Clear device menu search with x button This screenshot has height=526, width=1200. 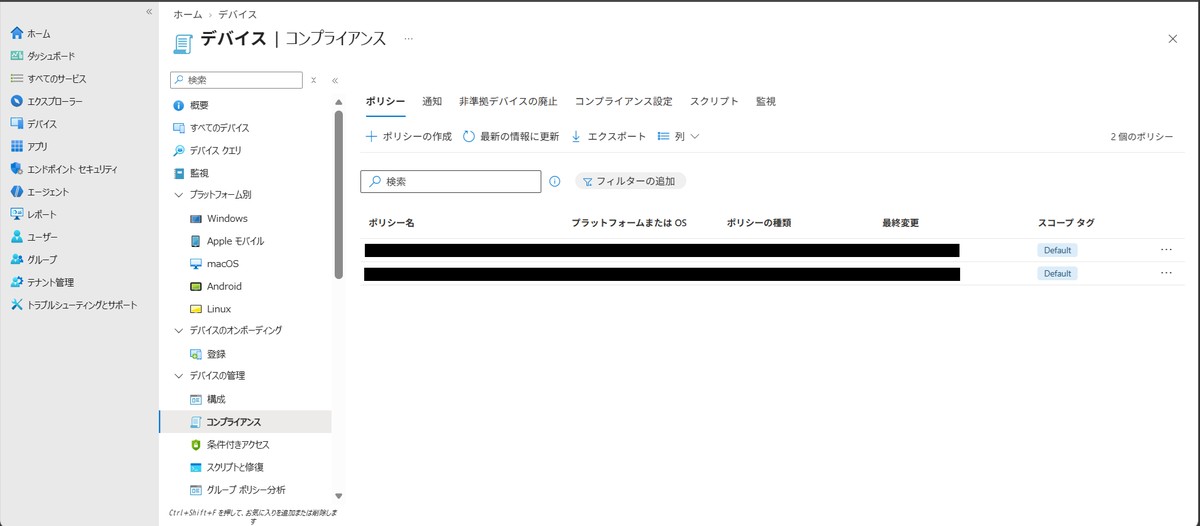(x=313, y=80)
